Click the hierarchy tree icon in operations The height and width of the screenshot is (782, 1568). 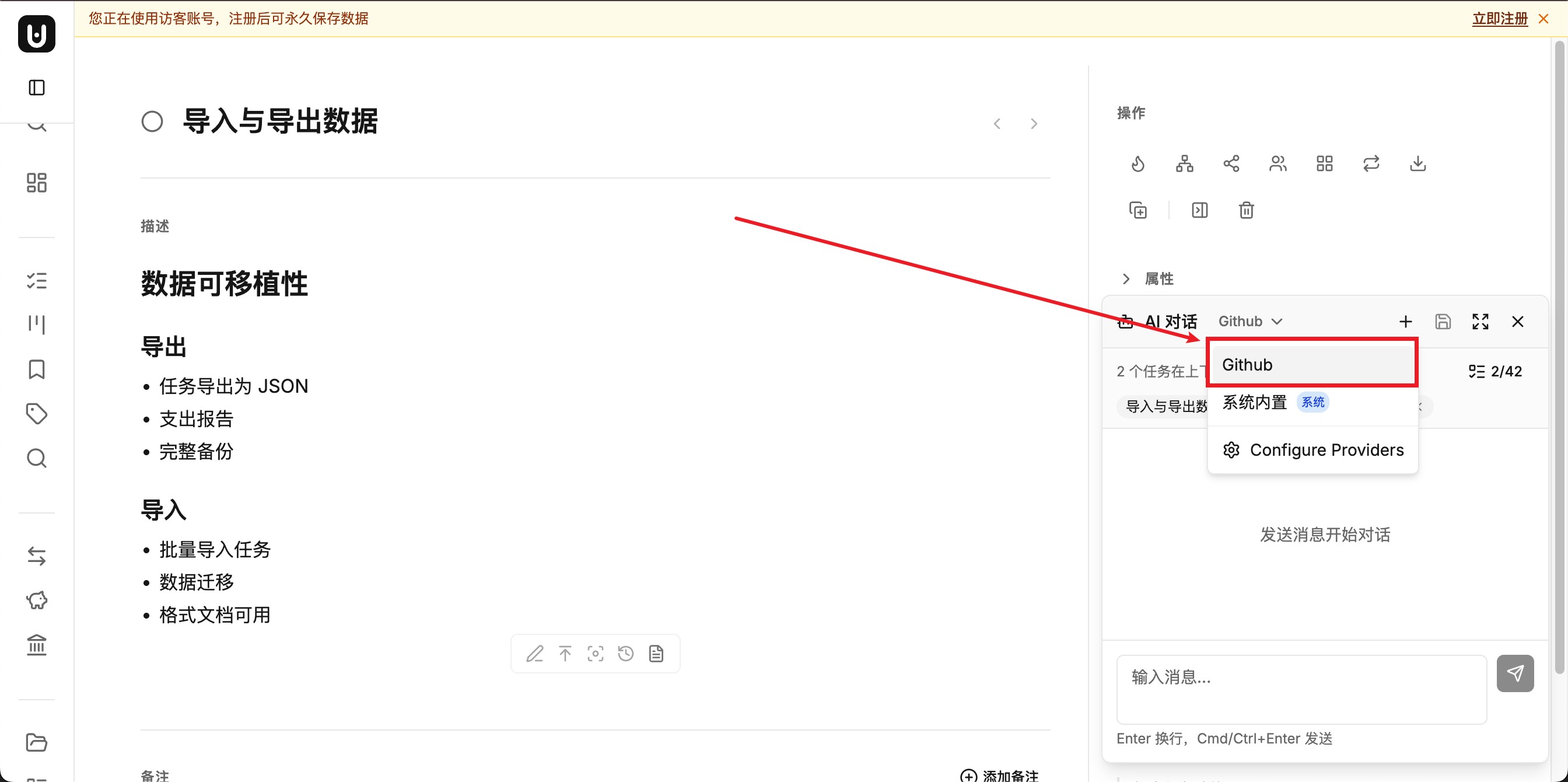coord(1185,163)
